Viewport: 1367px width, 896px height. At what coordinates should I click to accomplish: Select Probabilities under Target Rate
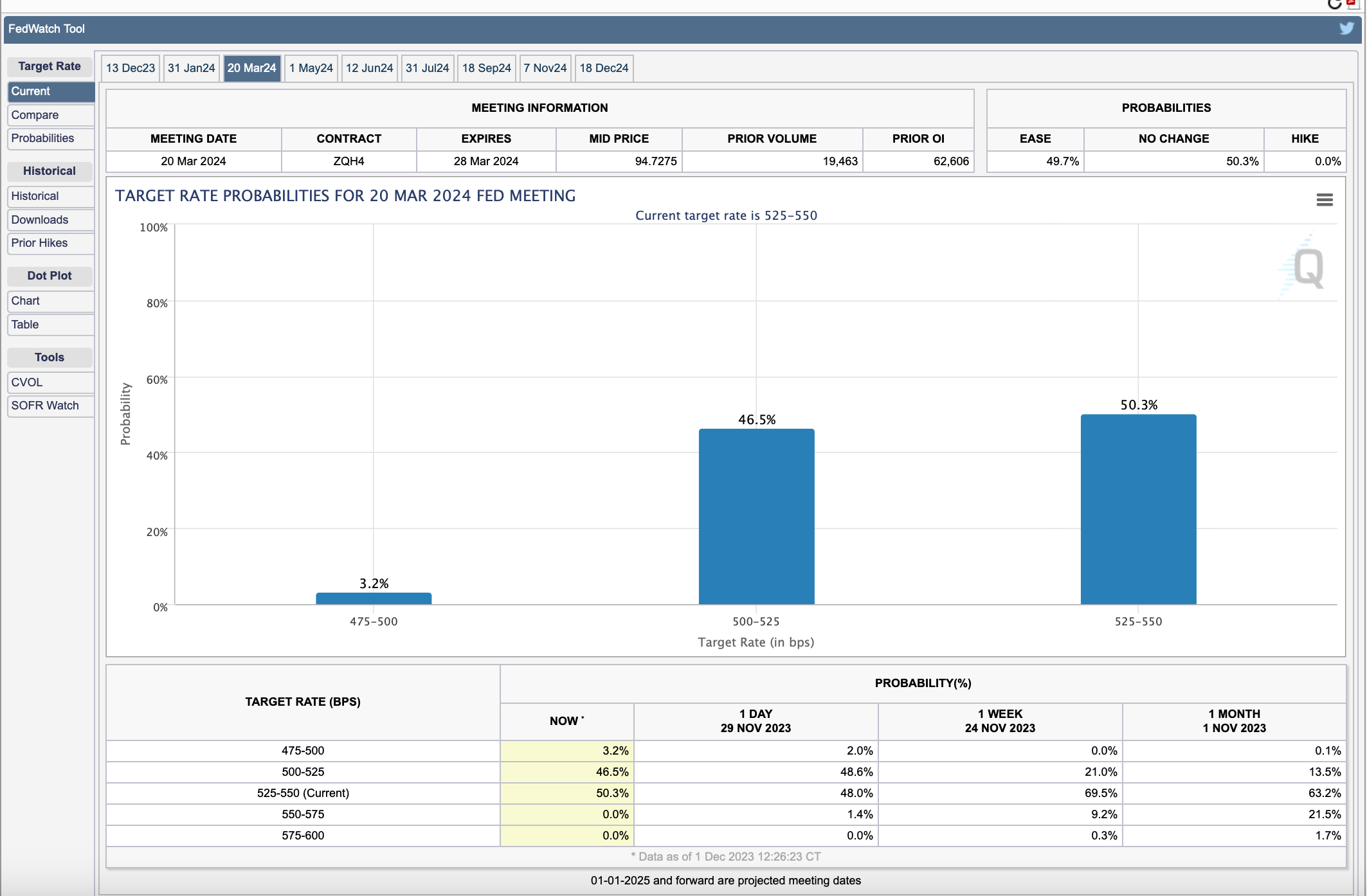51,138
